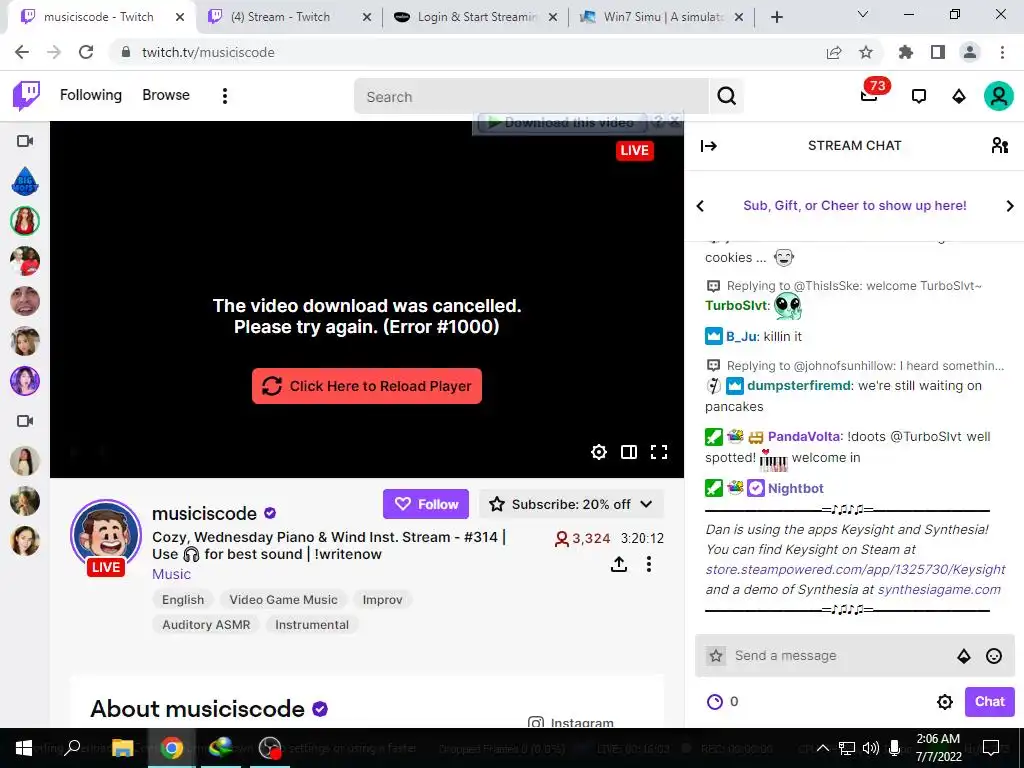Open a new browser tab
Viewport: 1024px width, 768px height.
(776, 17)
